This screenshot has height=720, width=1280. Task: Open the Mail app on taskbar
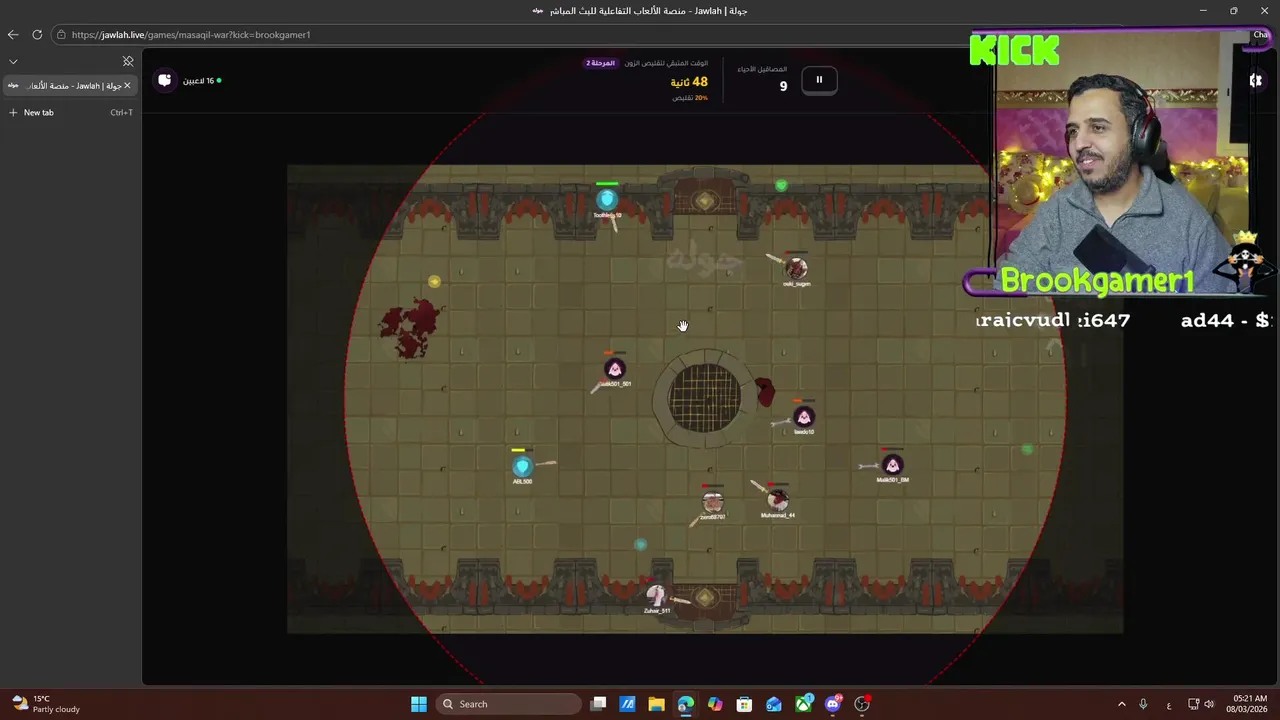coord(773,704)
